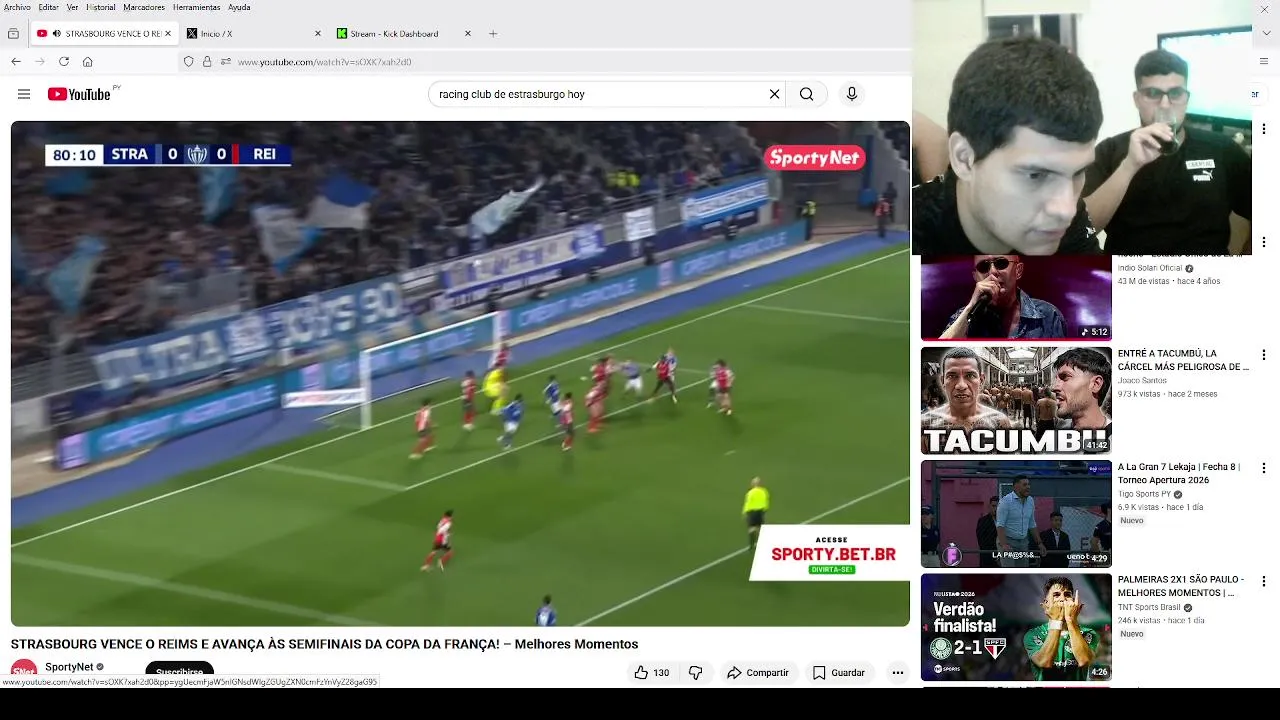The image size is (1280, 720).
Task: Open the Herramientas menu
Action: 196,7
